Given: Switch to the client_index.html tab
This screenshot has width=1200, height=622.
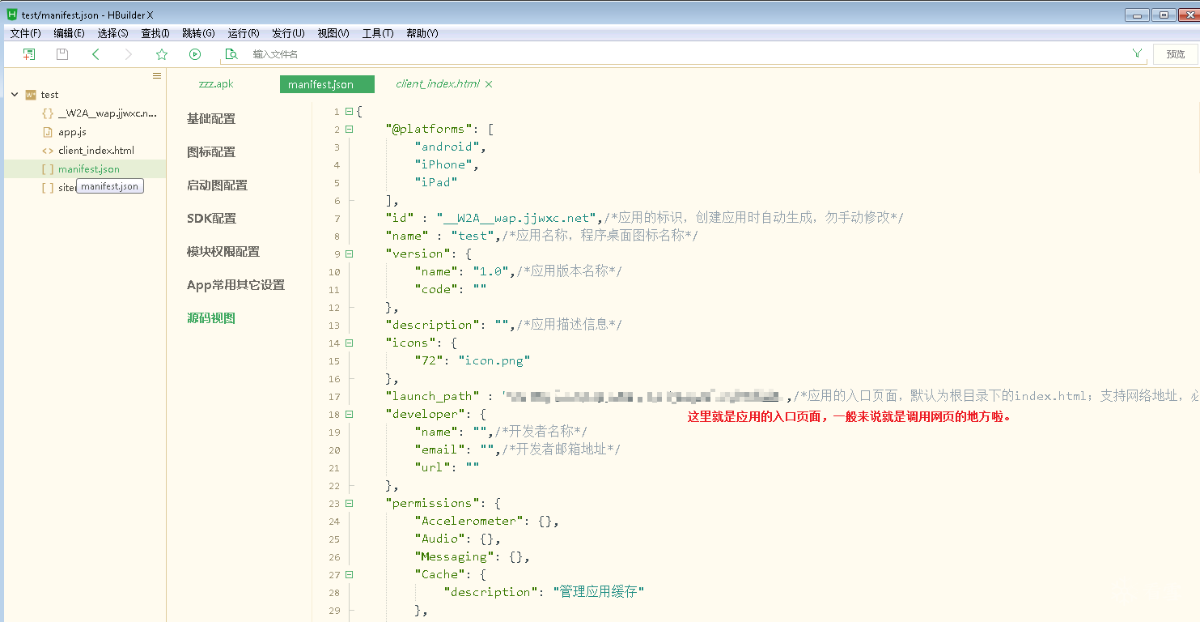Looking at the screenshot, I should click(438, 84).
